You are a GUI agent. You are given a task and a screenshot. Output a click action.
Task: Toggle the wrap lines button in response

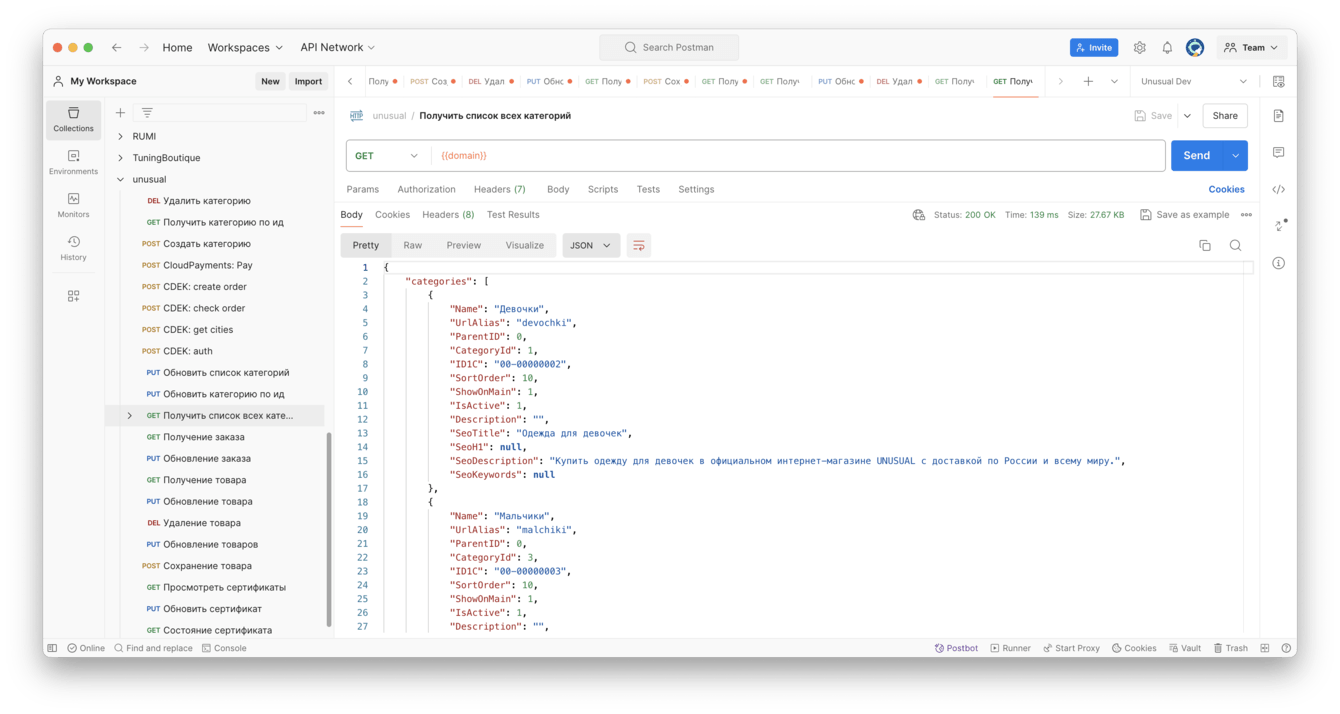pyautogui.click(x=638, y=245)
